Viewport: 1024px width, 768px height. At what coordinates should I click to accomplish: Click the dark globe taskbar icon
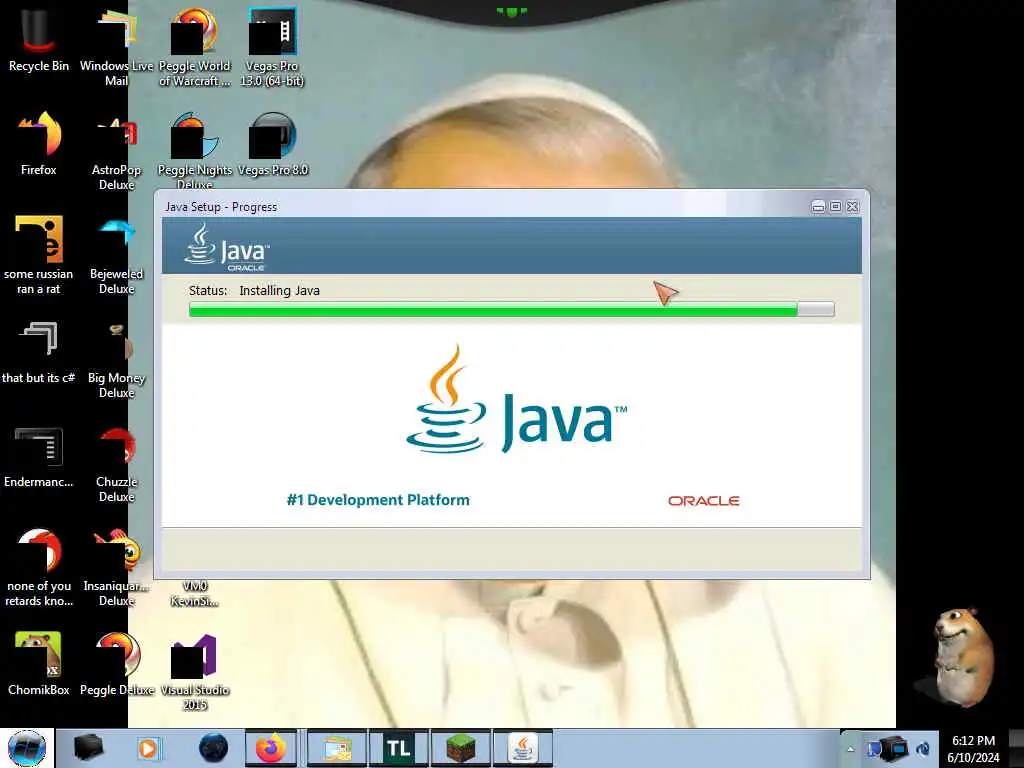(214, 748)
